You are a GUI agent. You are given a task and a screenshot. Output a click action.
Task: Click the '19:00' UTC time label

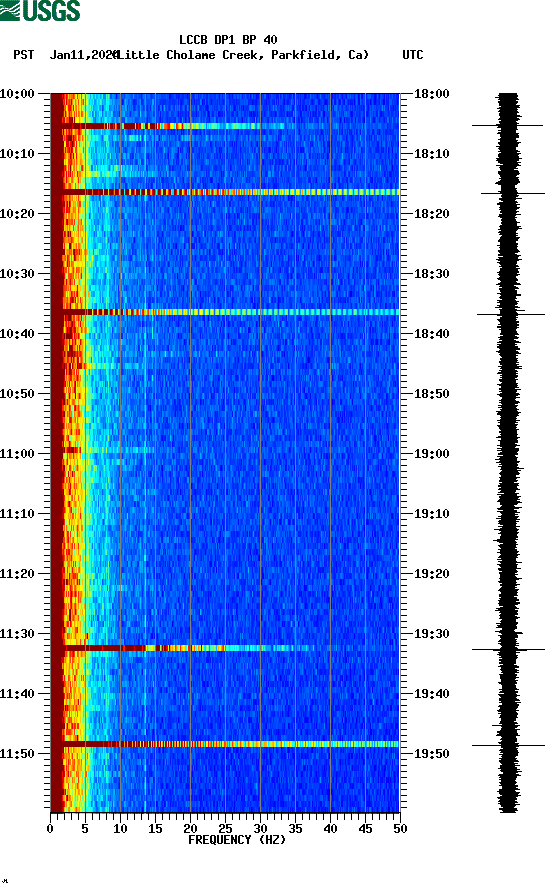[x=431, y=453]
